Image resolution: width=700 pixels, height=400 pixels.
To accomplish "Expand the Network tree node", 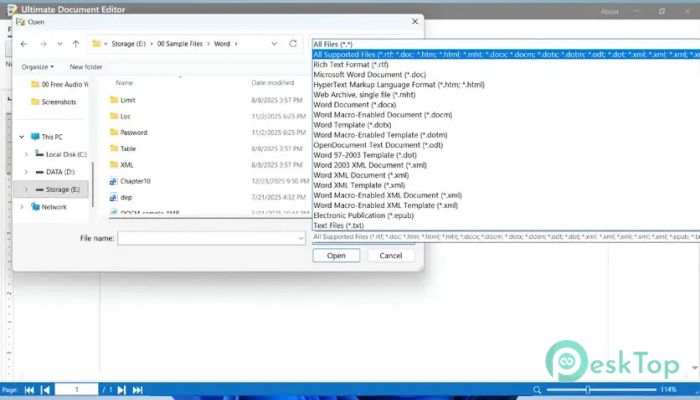I will (x=21, y=207).
